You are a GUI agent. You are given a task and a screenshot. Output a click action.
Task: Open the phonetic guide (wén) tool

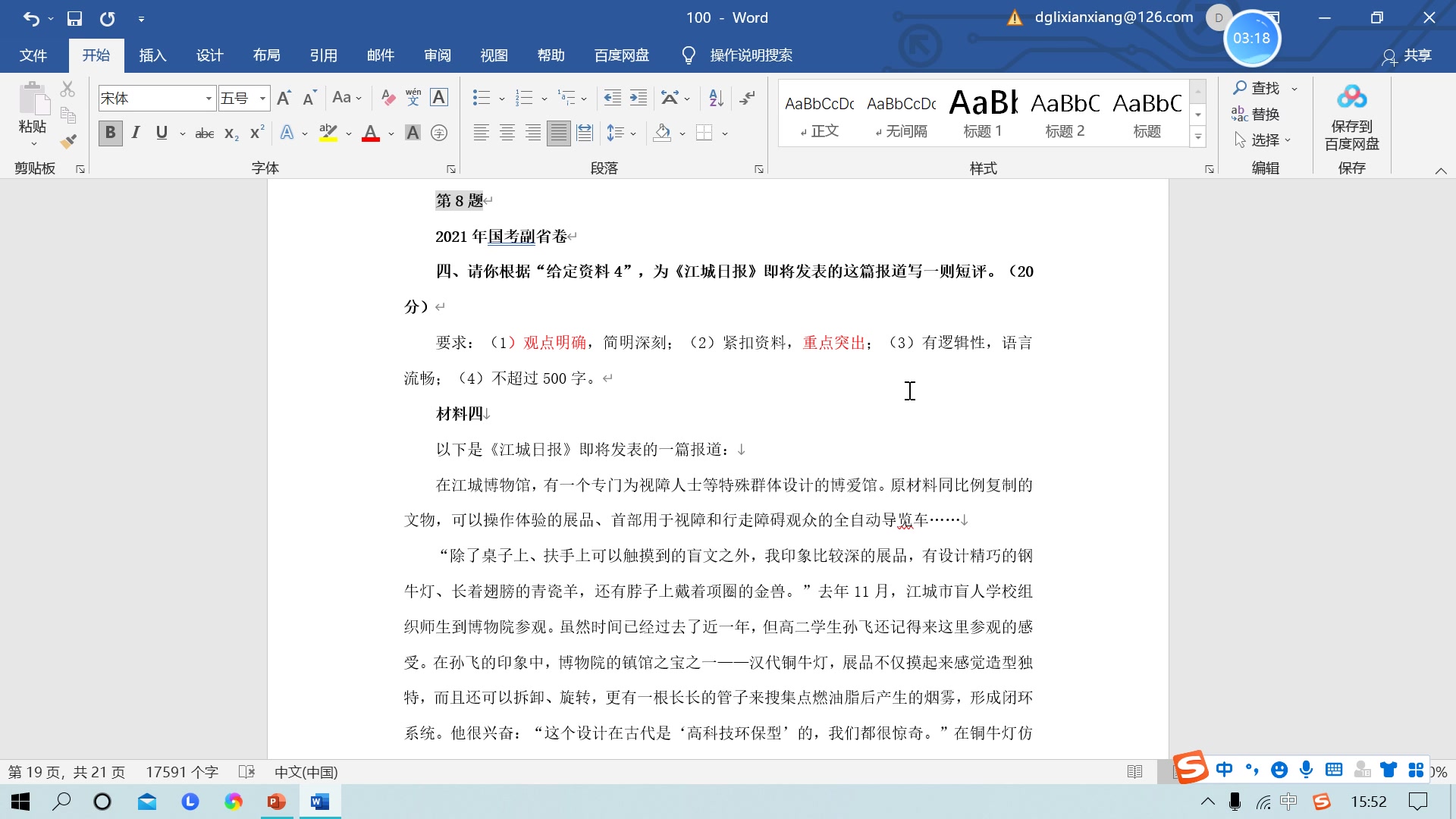413,98
